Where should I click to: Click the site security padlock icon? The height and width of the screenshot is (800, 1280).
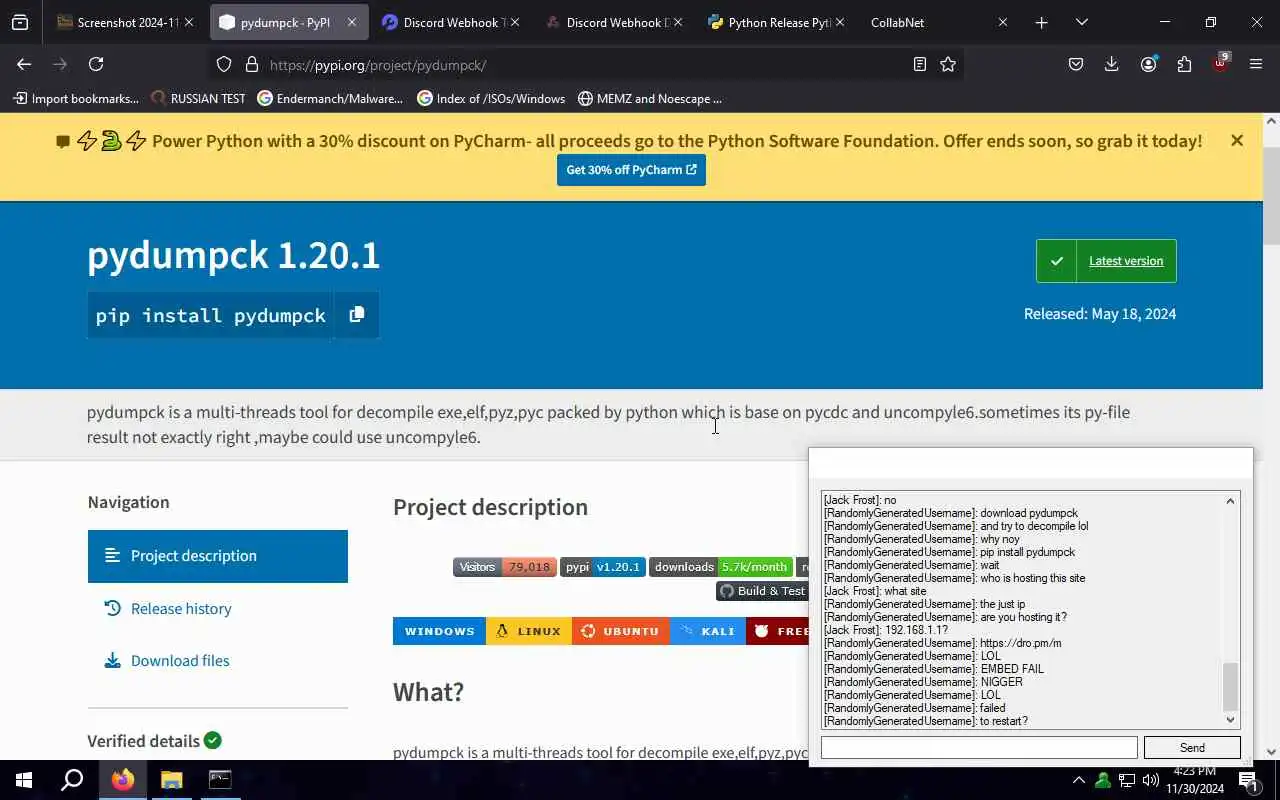click(252, 64)
